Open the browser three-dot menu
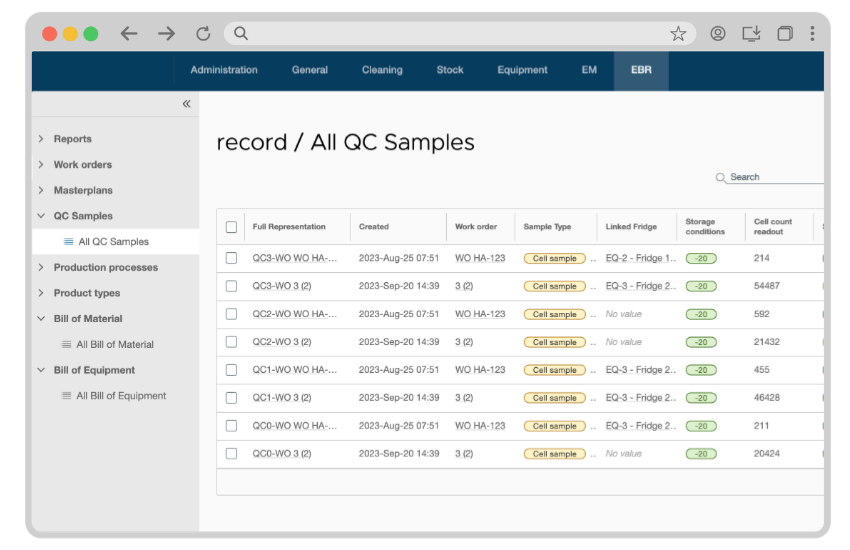 pos(813,33)
